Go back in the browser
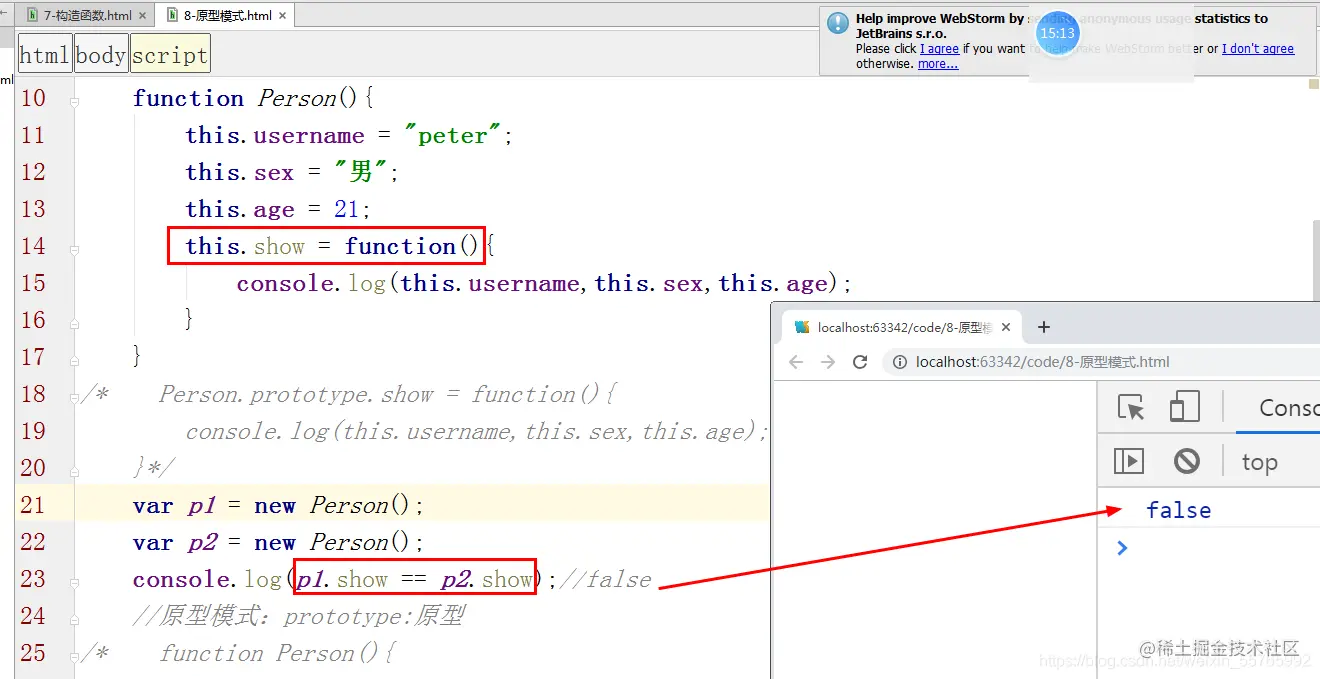Image resolution: width=1320 pixels, height=679 pixels. click(796, 362)
